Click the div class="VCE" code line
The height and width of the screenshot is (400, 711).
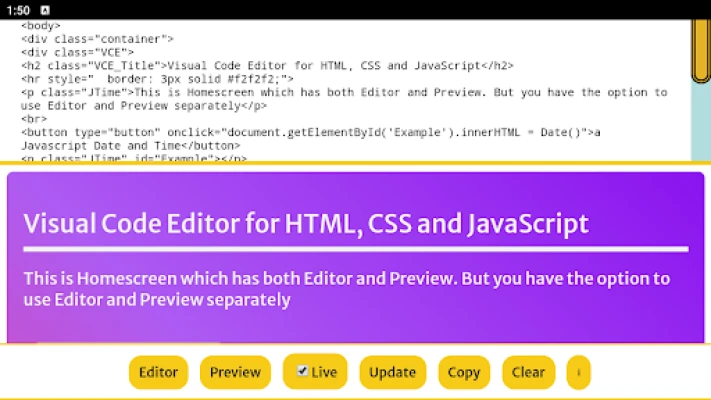click(77, 52)
